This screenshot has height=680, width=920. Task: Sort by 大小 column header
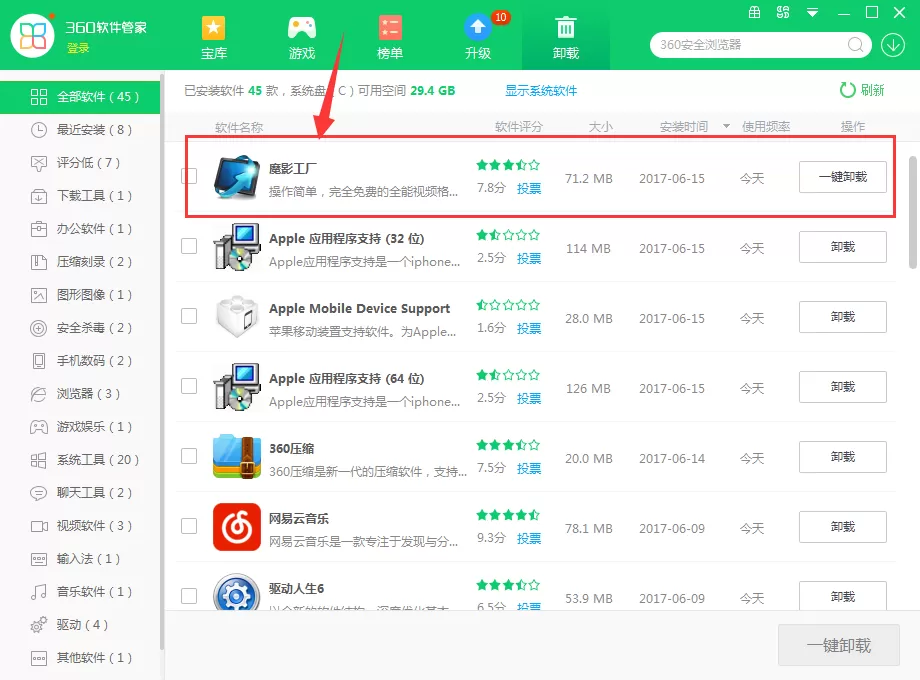coord(600,127)
